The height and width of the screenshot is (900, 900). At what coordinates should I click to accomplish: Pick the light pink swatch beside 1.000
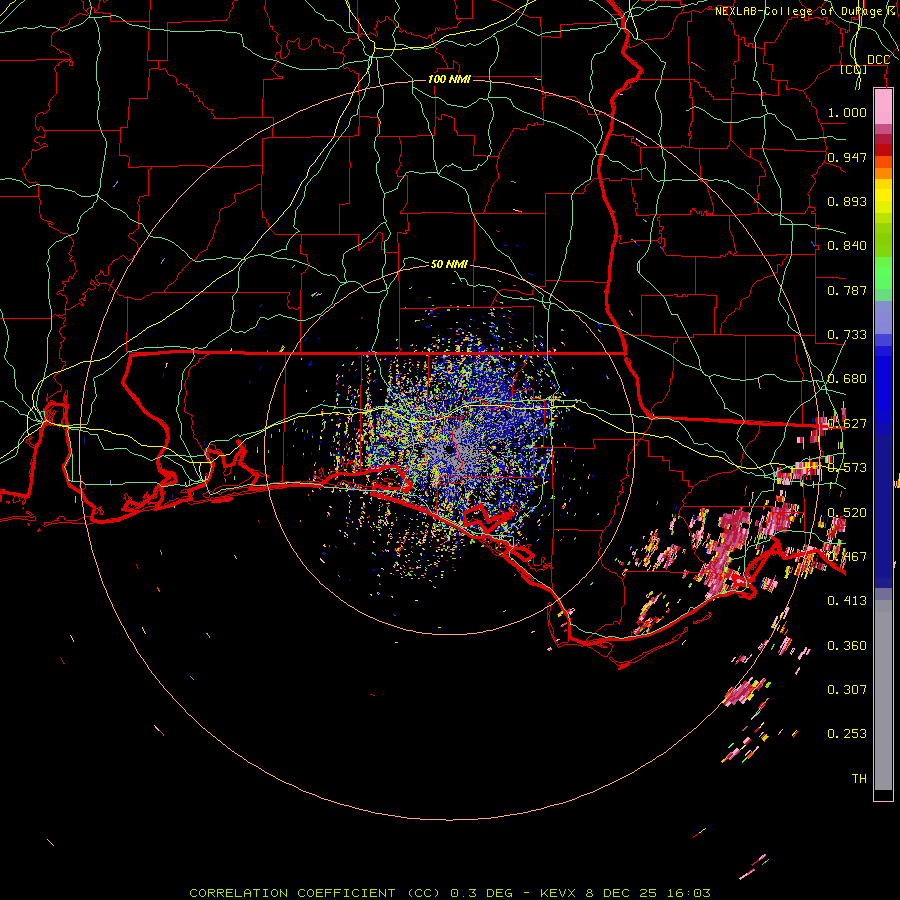(883, 107)
